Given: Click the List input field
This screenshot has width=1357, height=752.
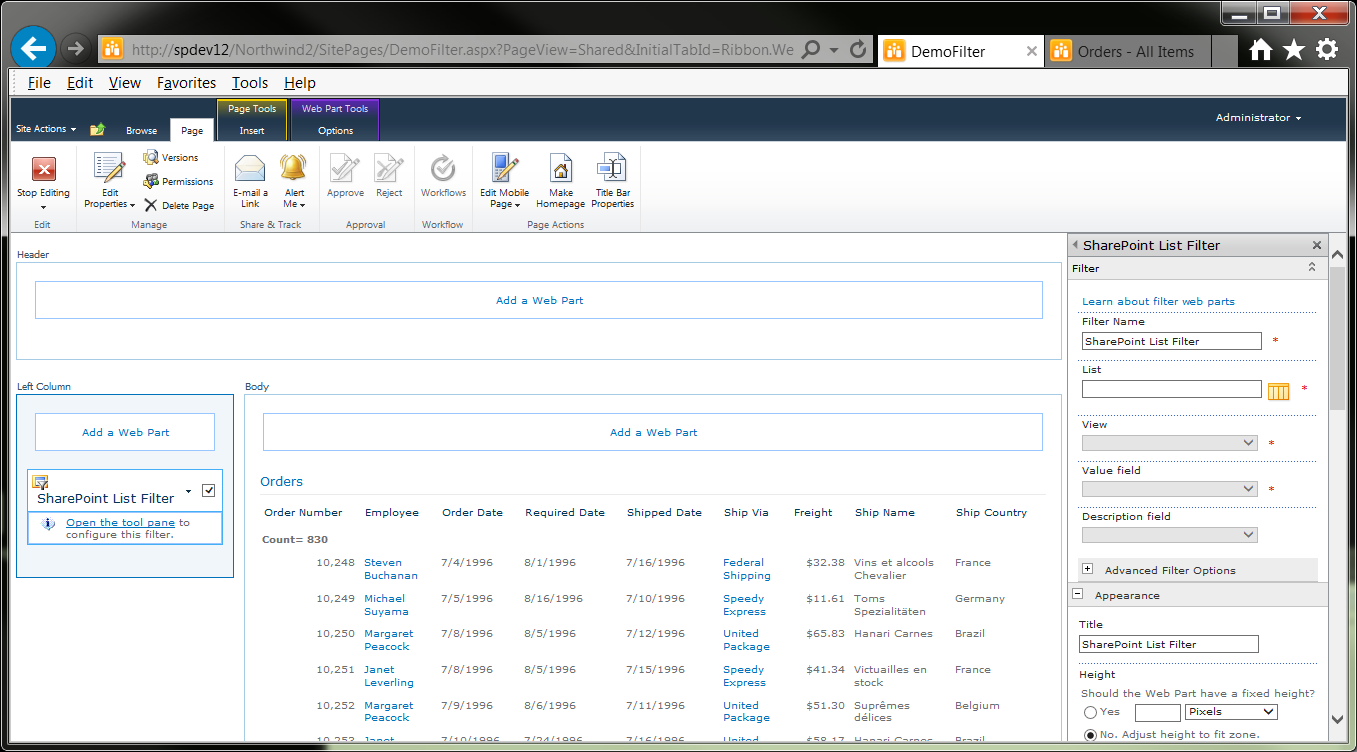Looking at the screenshot, I should (x=1172, y=389).
